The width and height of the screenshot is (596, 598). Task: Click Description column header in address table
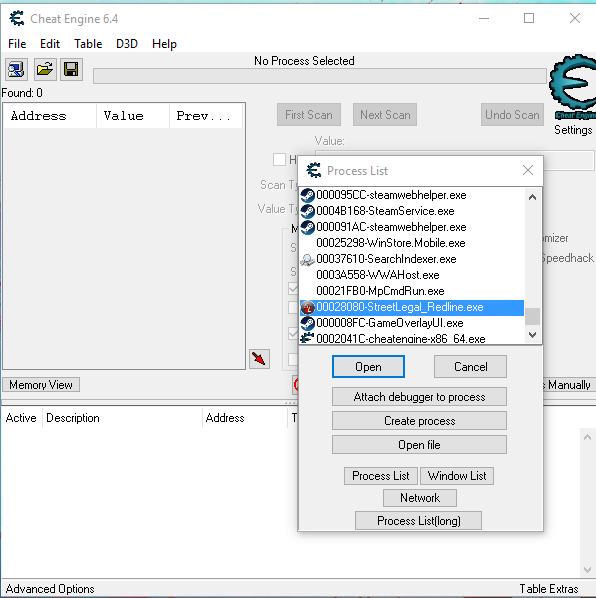point(122,418)
